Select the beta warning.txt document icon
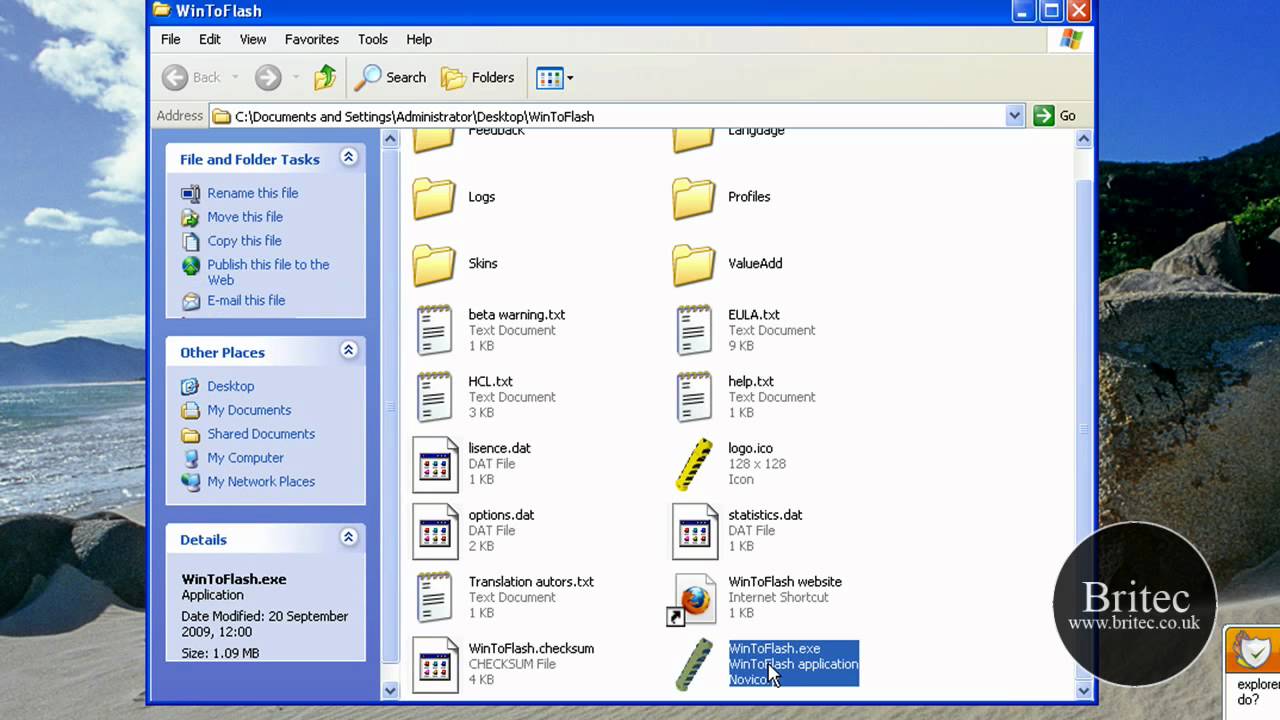The width and height of the screenshot is (1280, 720). pyautogui.click(x=434, y=330)
